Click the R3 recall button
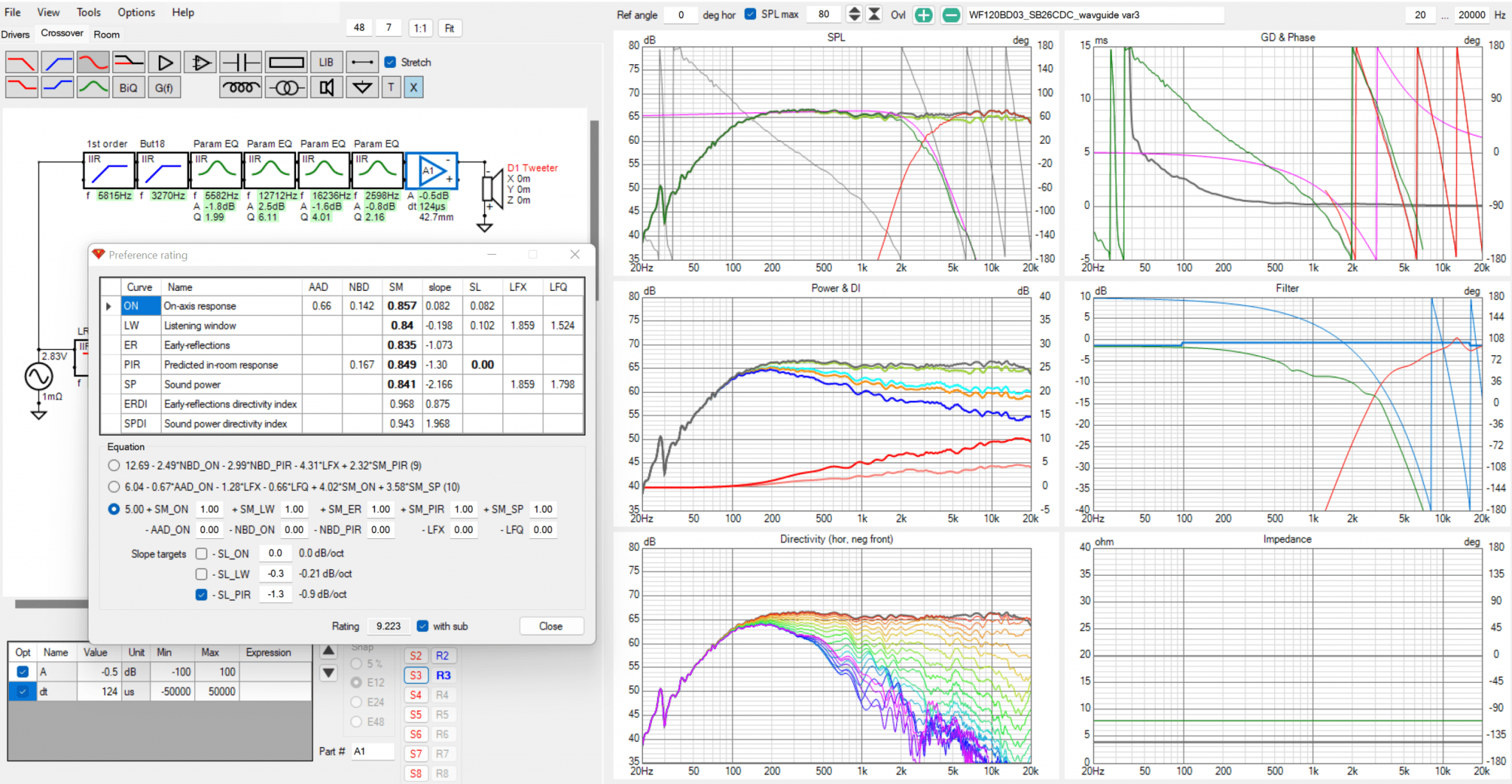Screen dimensions: 1512x784 point(443,675)
